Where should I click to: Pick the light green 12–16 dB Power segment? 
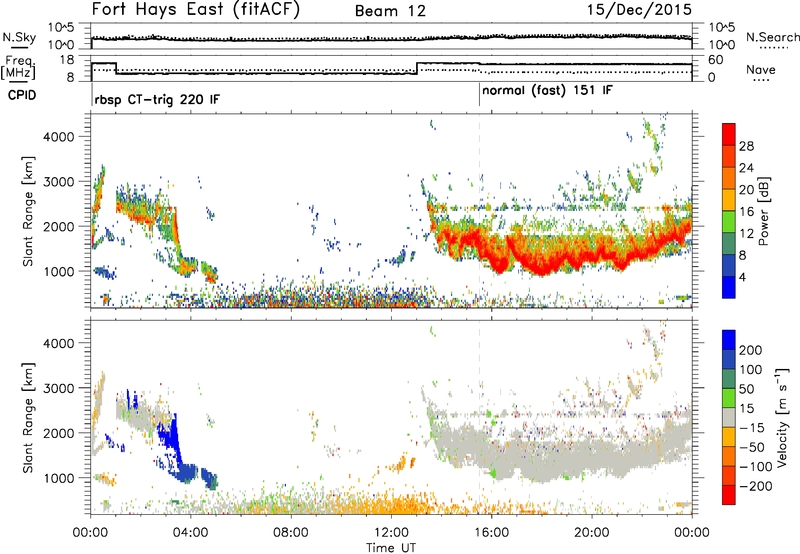729,222
